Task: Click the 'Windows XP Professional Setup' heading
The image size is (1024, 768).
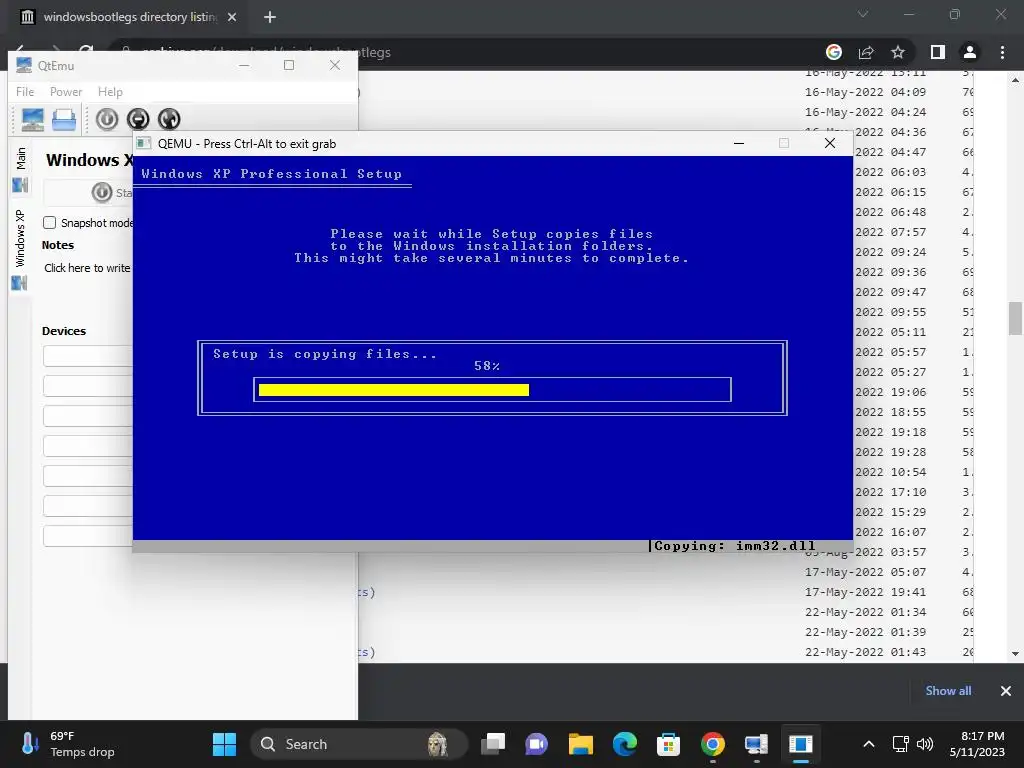Action: (272, 174)
